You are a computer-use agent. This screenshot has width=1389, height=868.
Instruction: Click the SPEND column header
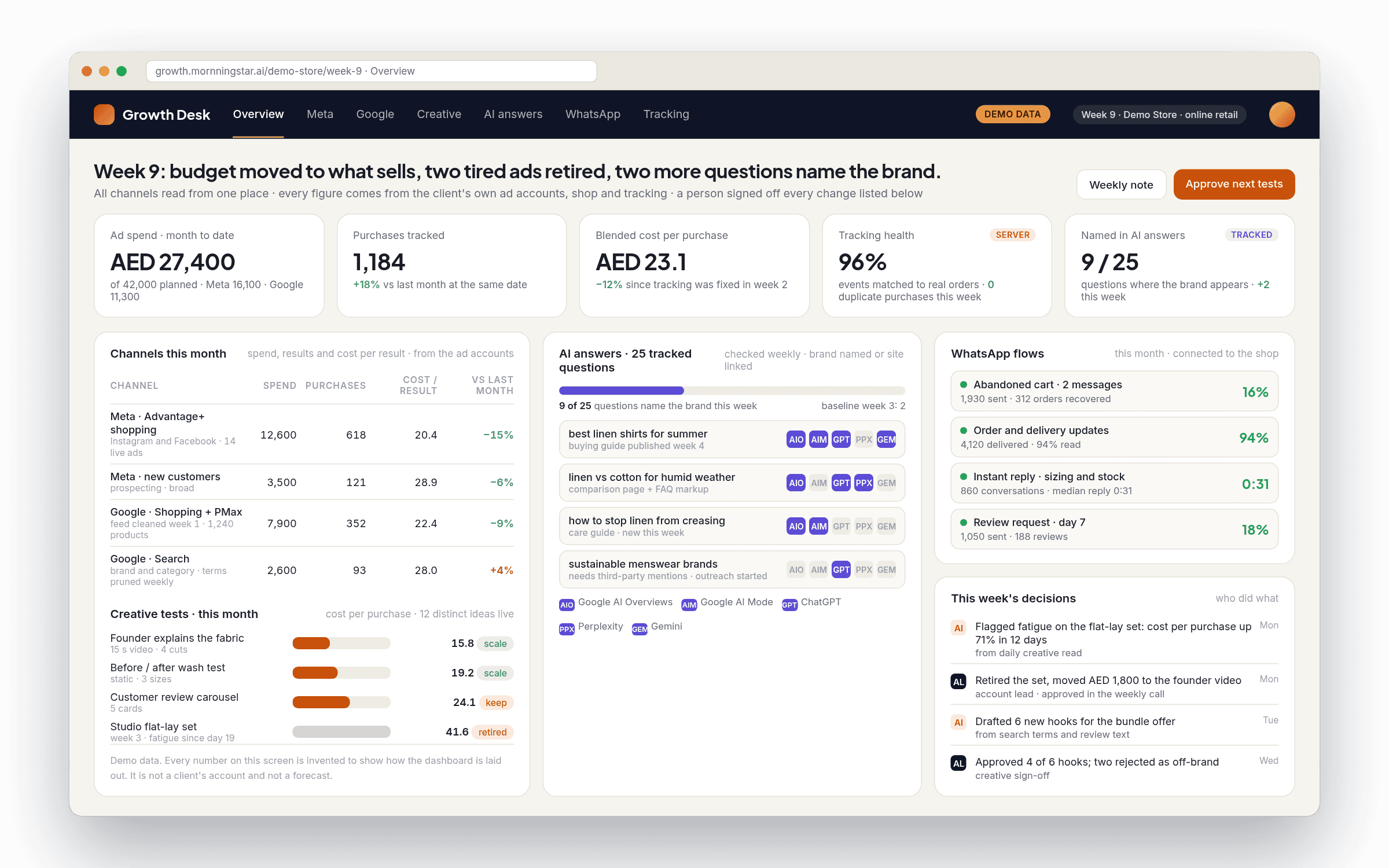click(x=280, y=385)
